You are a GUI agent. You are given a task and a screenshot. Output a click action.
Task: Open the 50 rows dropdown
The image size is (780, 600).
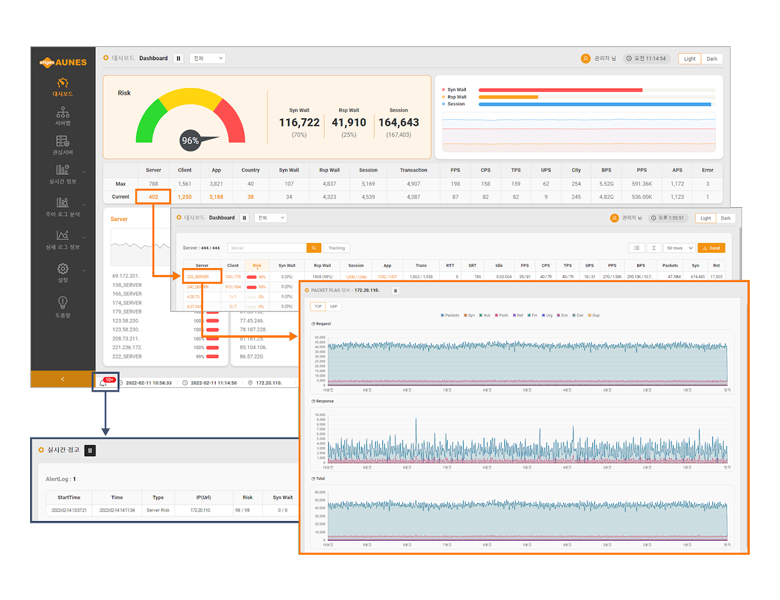click(x=678, y=248)
